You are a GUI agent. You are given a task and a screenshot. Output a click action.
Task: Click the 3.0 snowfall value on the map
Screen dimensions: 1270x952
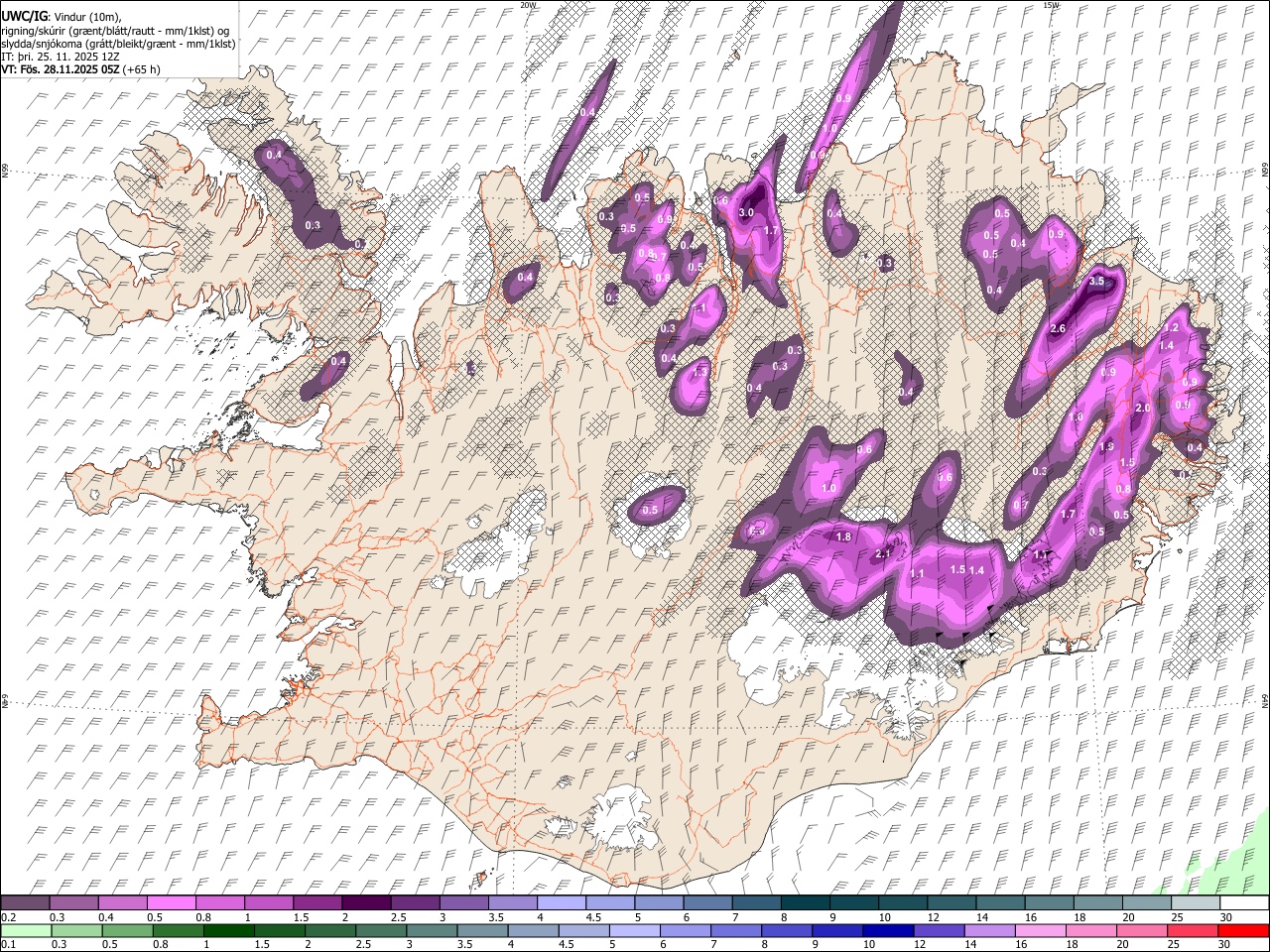[747, 213]
